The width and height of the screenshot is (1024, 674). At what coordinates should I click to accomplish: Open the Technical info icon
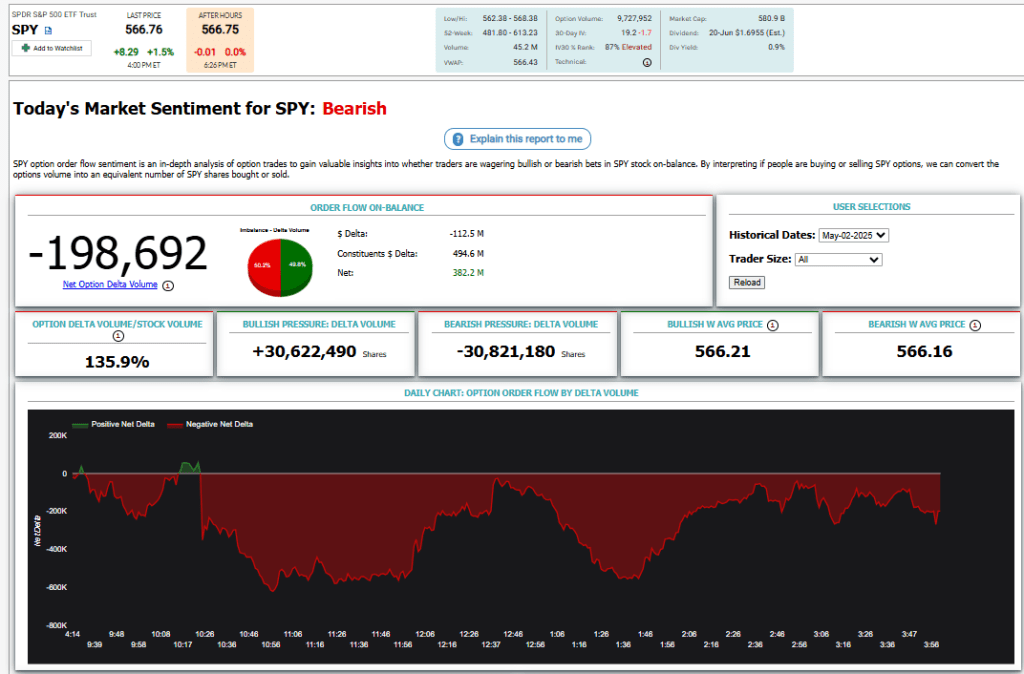pos(647,62)
